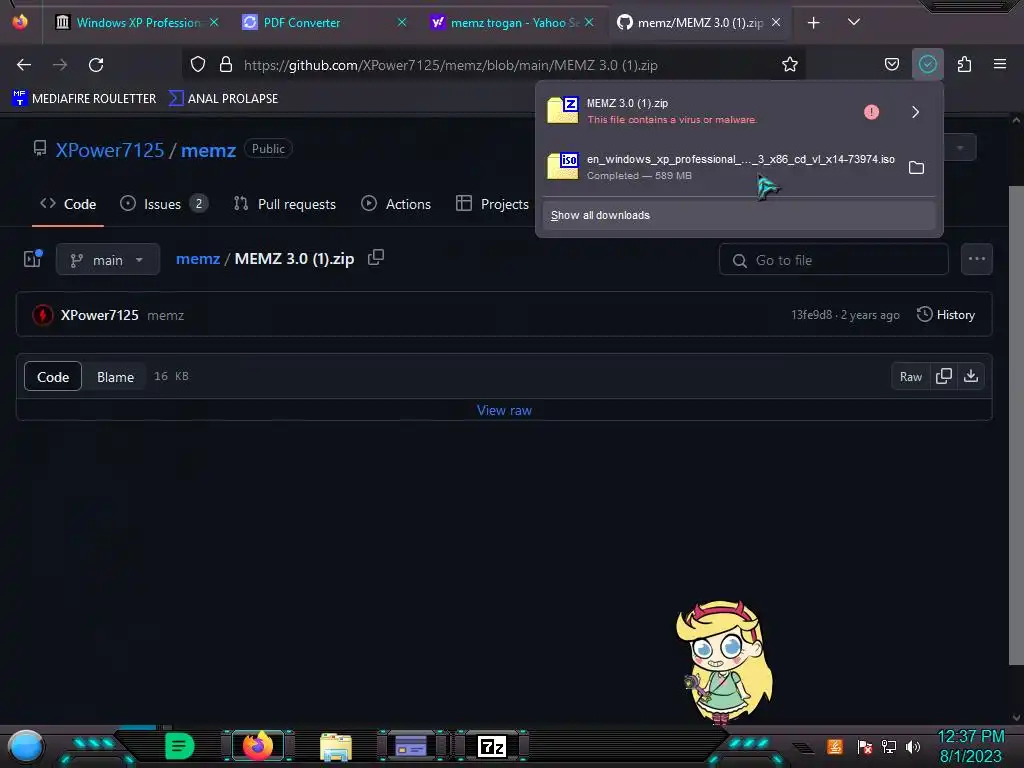Copy raw file contents icon
Screen dimensions: 1024x768
[x=944, y=377]
